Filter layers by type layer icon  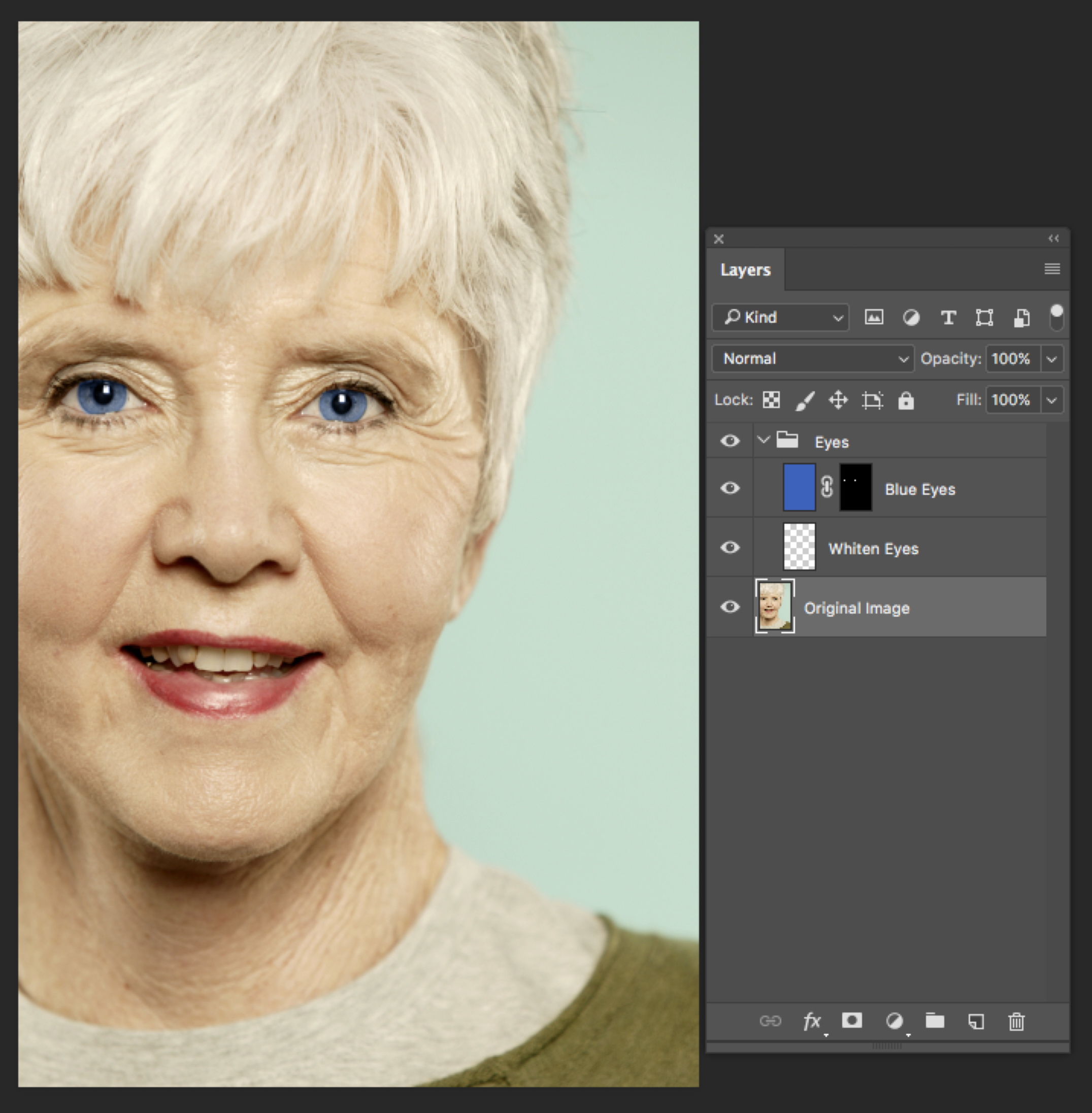948,317
